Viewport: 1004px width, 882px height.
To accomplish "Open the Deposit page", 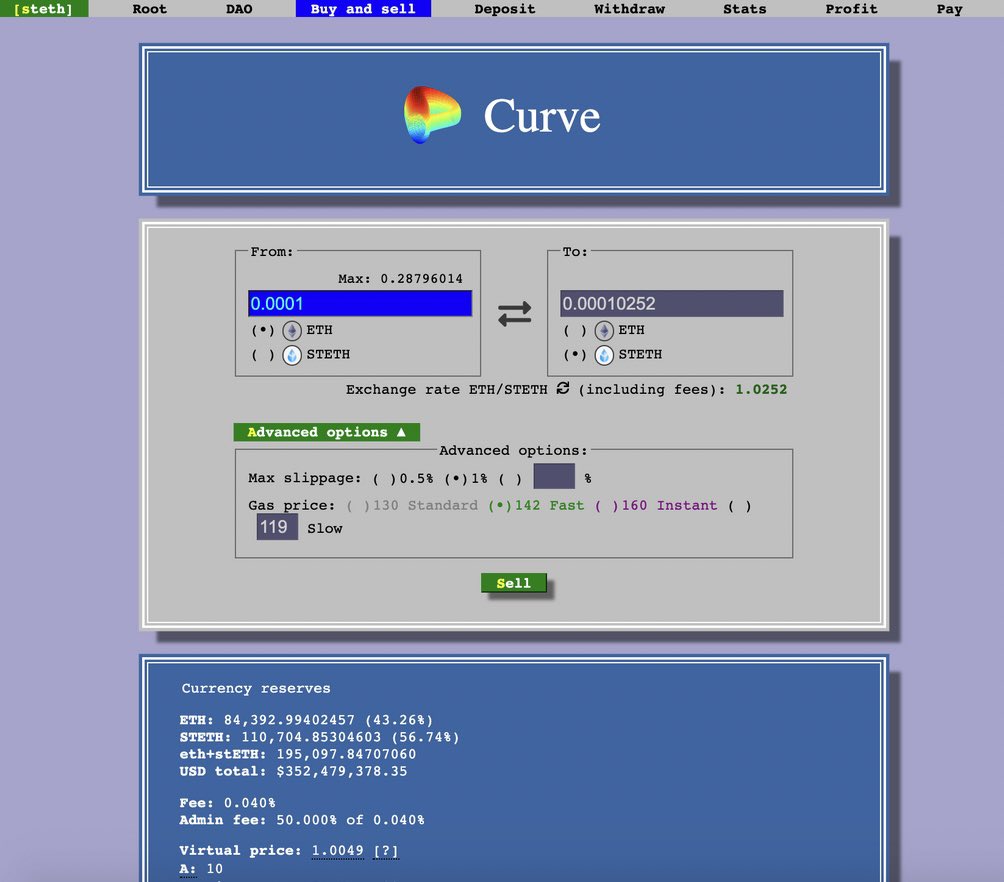I will coord(505,9).
